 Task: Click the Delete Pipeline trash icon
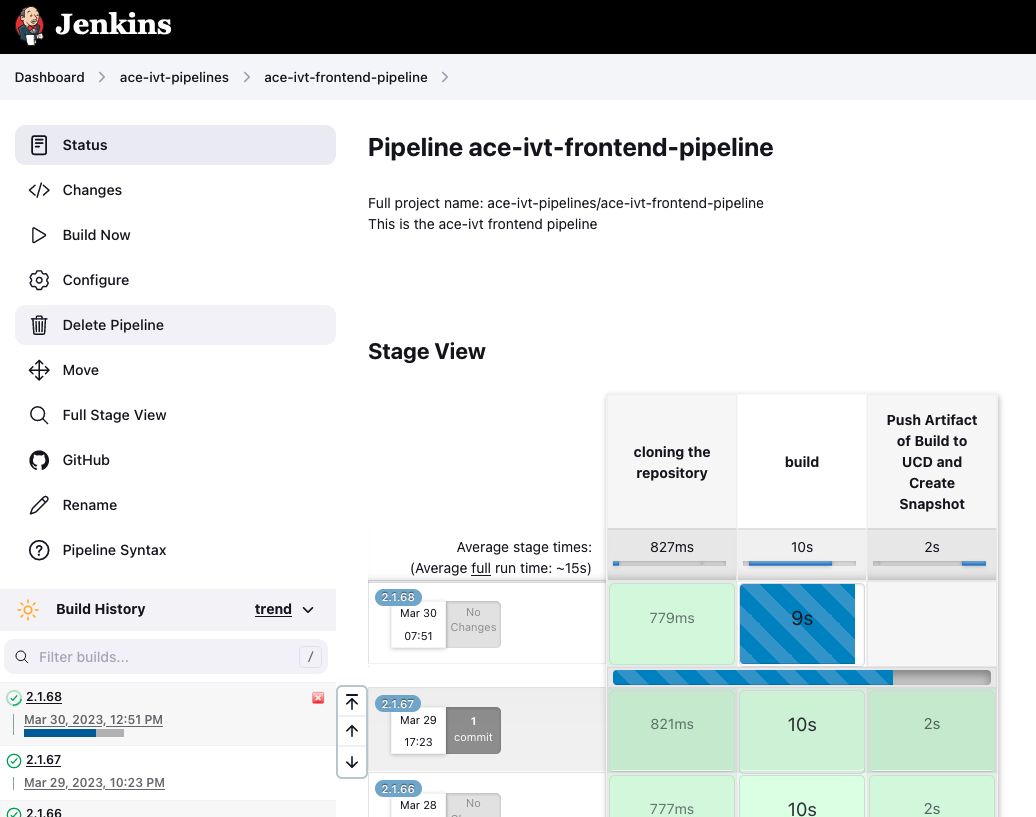39,325
